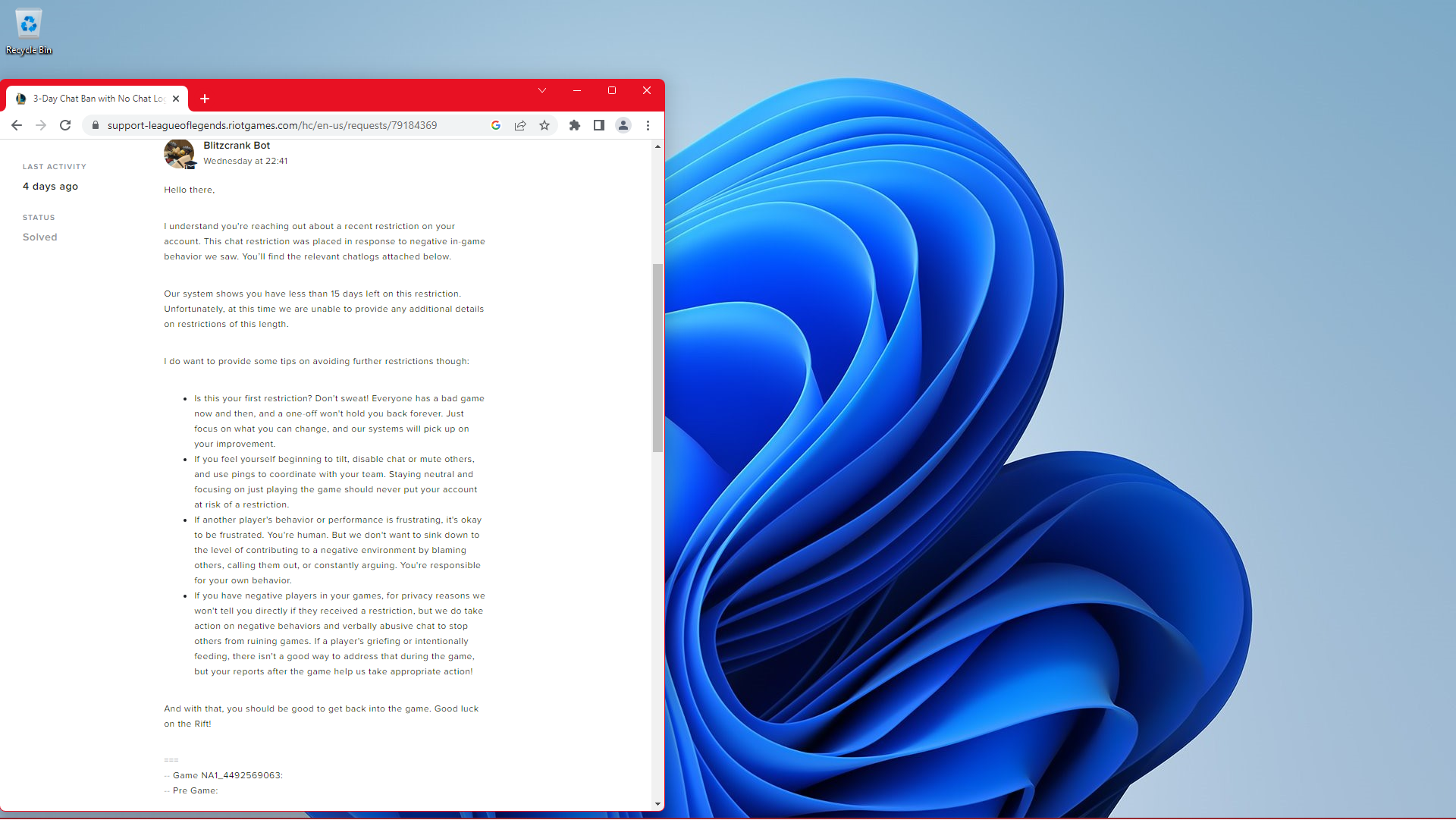The image size is (1456, 820).
Task: Click the 'Pre Game:' line
Action: pyautogui.click(x=196, y=790)
